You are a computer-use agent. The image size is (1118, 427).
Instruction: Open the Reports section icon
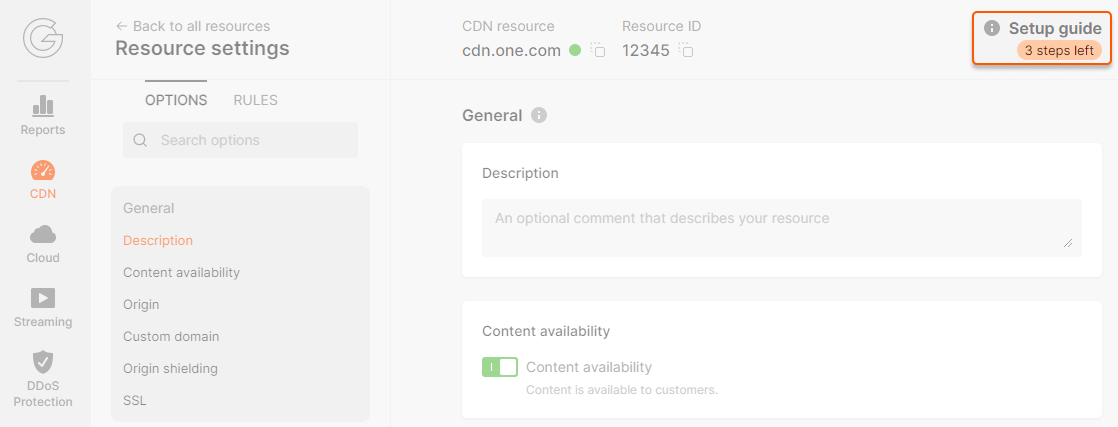(43, 106)
